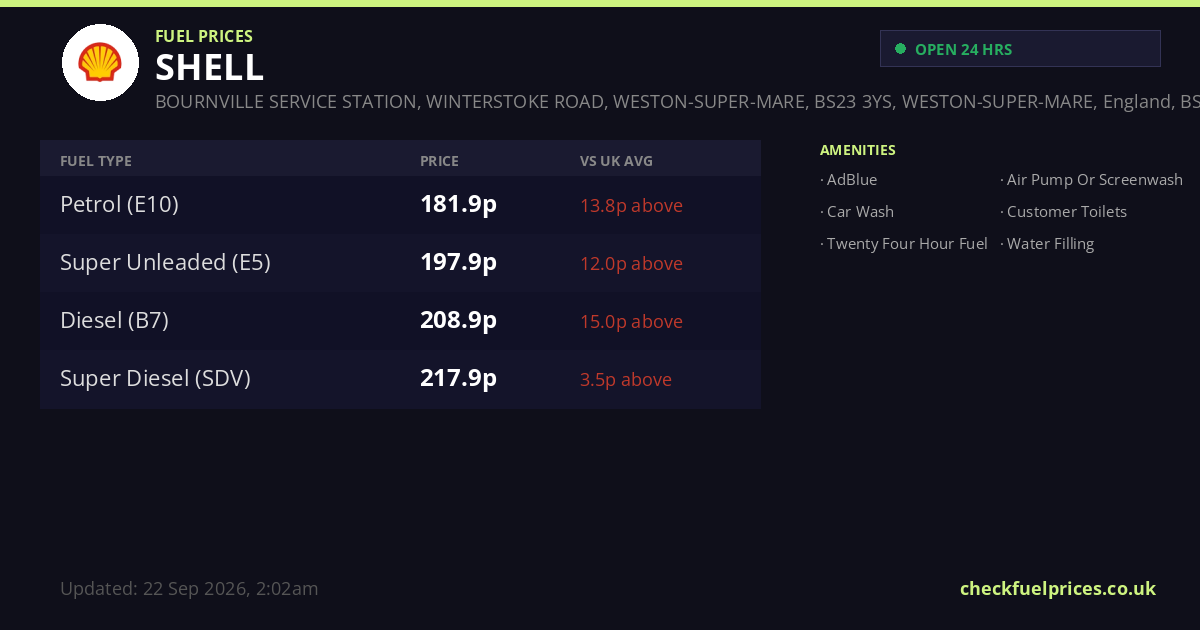1200x630 pixels.
Task: Select the Petrol (E10) row label
Action: (x=119, y=205)
